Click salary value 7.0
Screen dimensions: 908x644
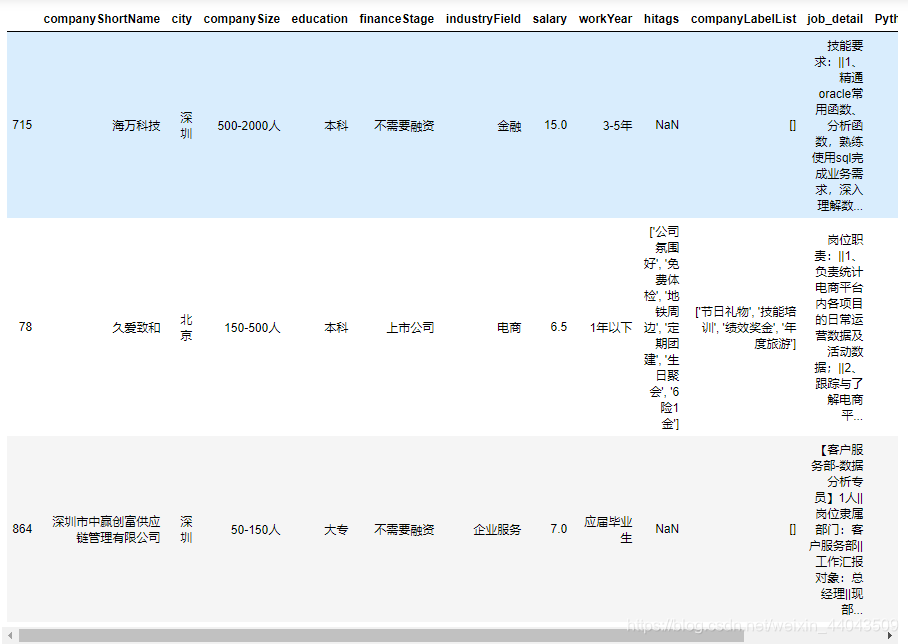(x=559, y=529)
